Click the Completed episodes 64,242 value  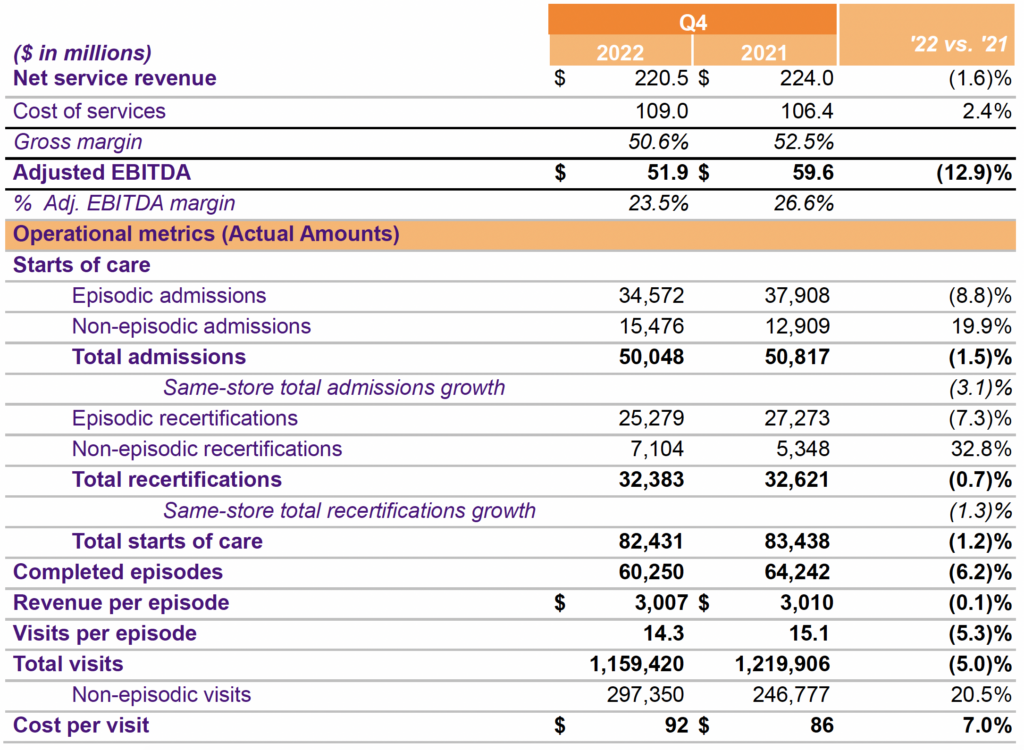click(x=796, y=572)
